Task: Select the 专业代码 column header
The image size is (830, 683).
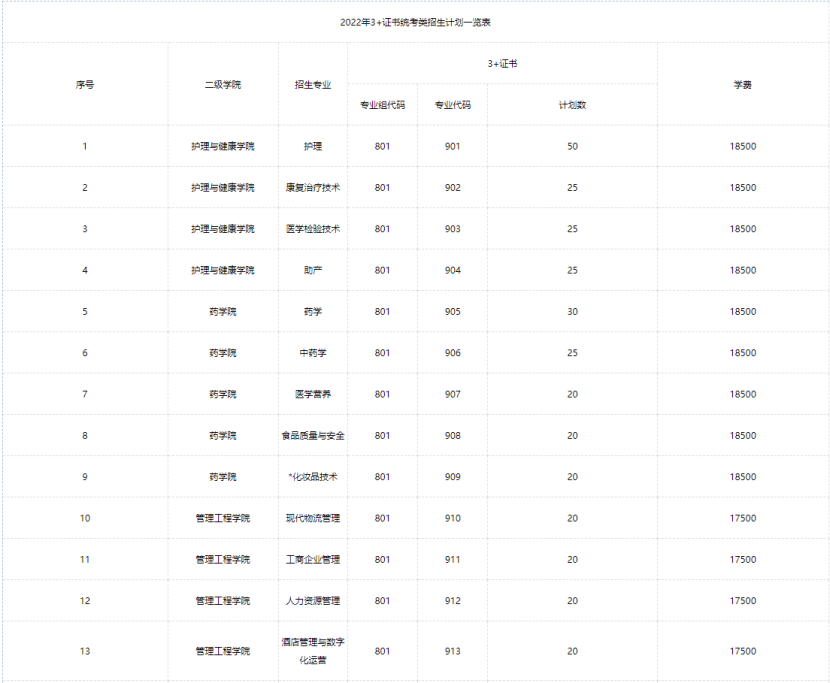Action: click(453, 105)
